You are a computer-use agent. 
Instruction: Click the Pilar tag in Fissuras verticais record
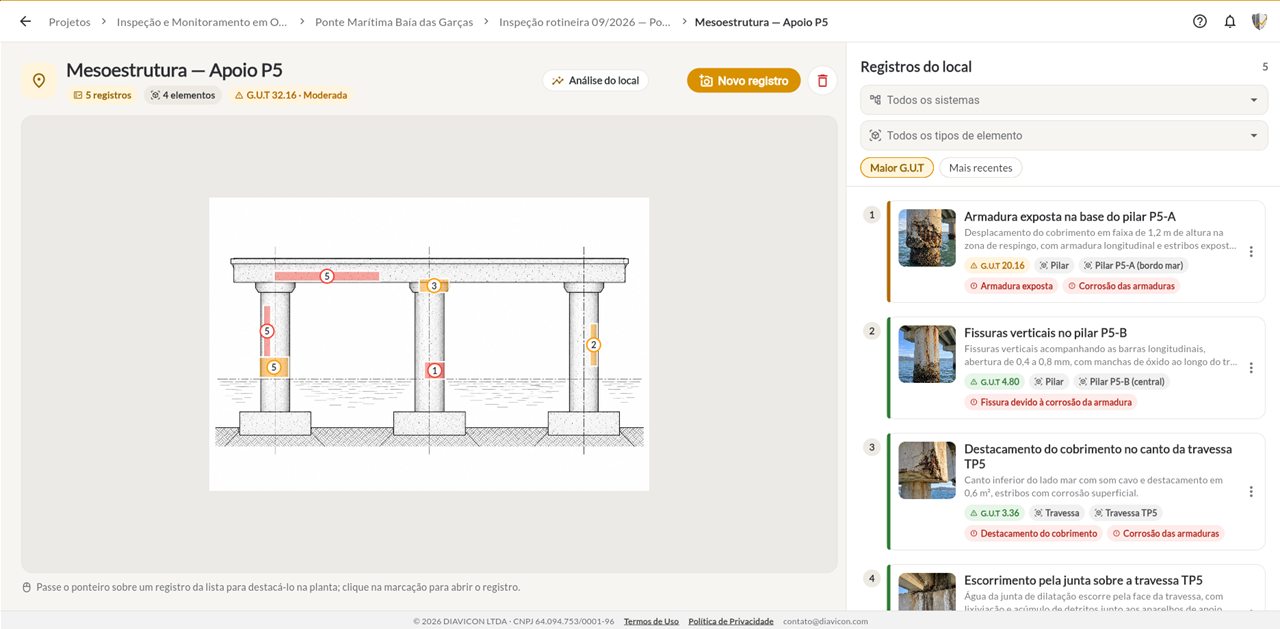point(1050,381)
